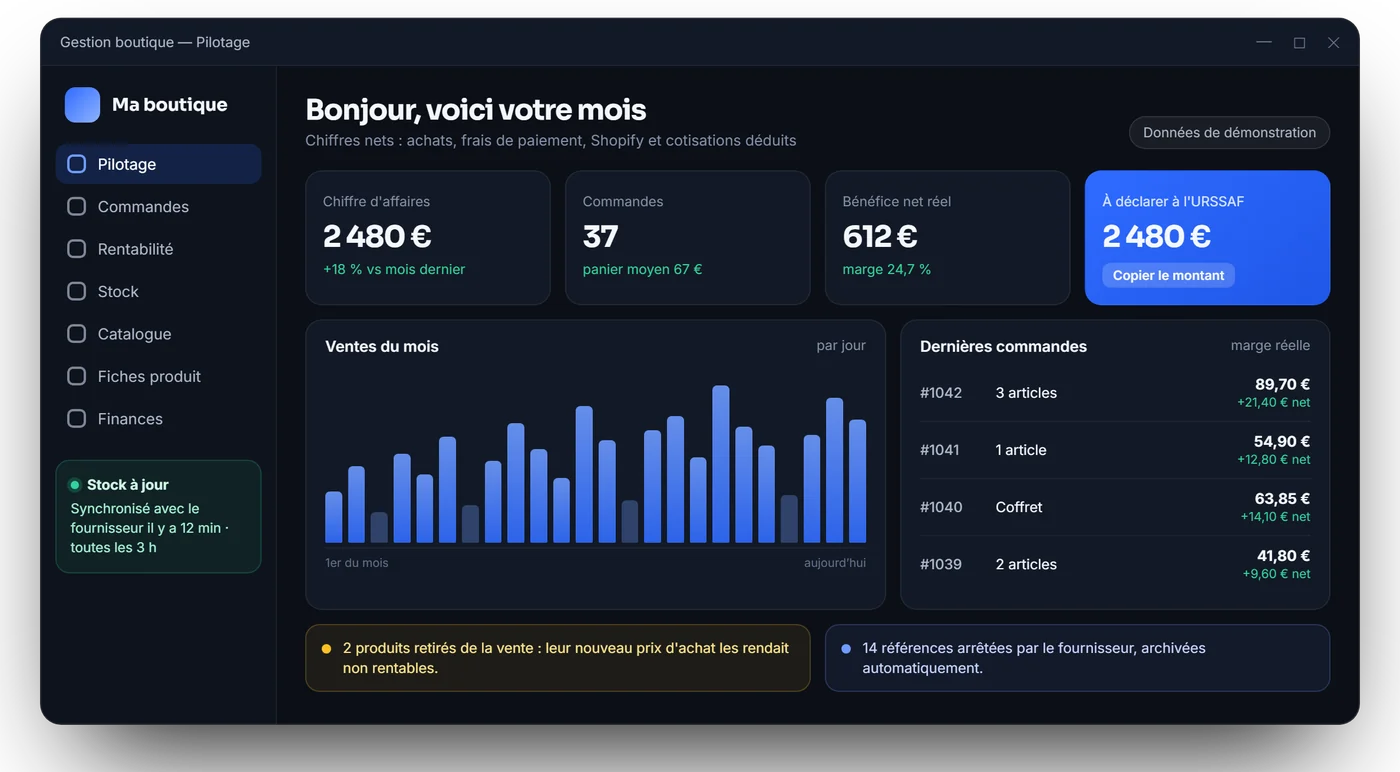Click the 2 articles order description
This screenshot has width=1400, height=772.
pyautogui.click(x=1026, y=564)
